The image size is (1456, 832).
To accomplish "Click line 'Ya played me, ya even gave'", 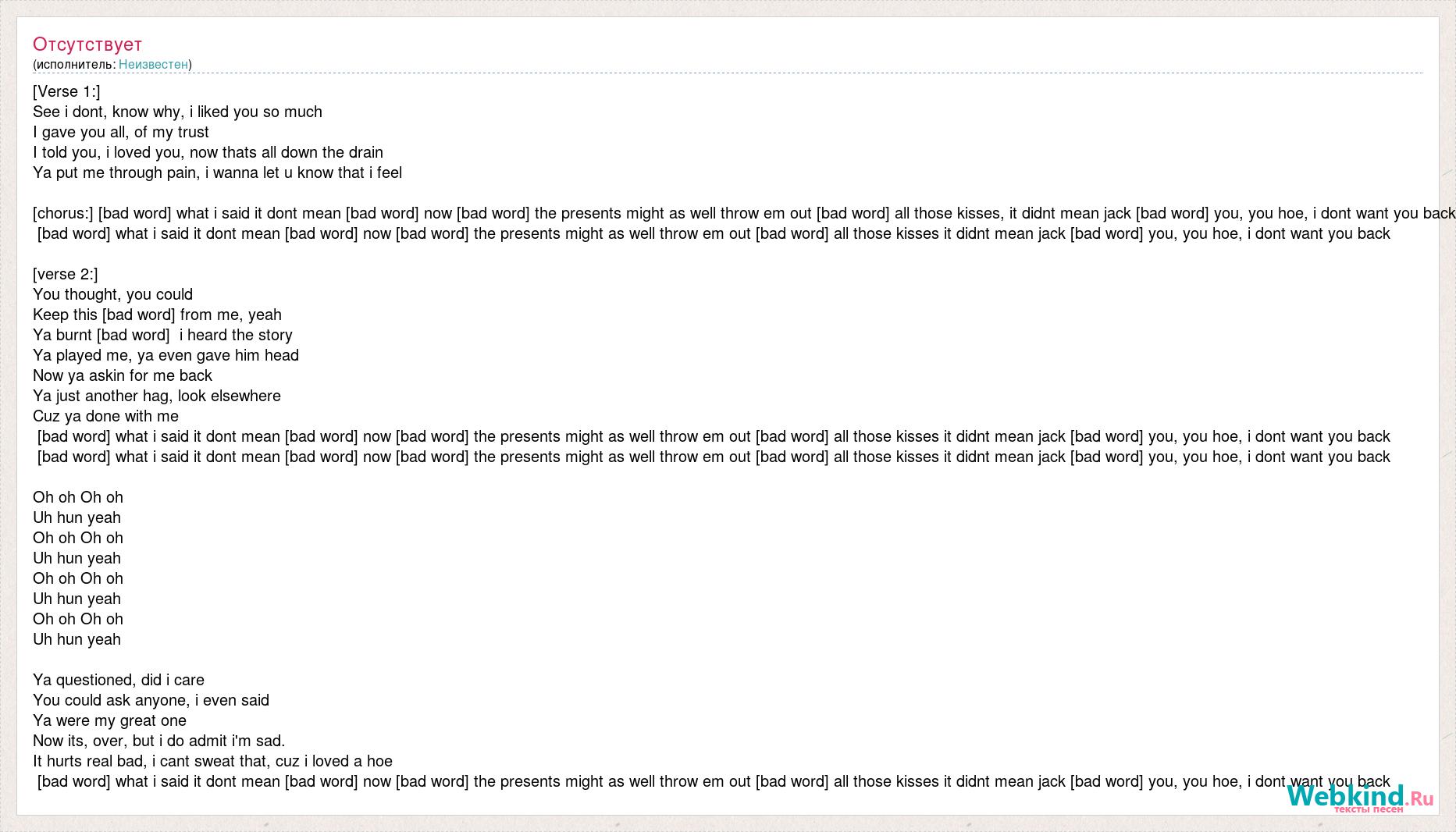I will [166, 355].
